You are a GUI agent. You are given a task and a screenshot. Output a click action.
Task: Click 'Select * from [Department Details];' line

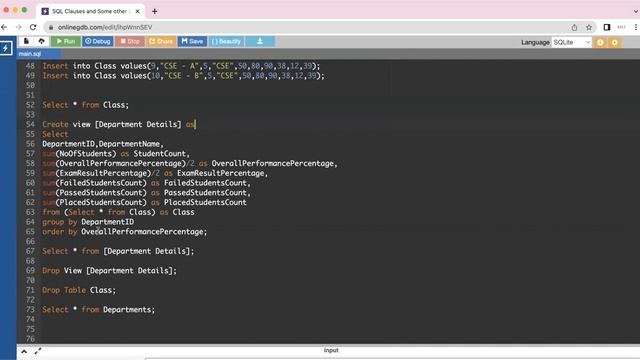tap(118, 251)
